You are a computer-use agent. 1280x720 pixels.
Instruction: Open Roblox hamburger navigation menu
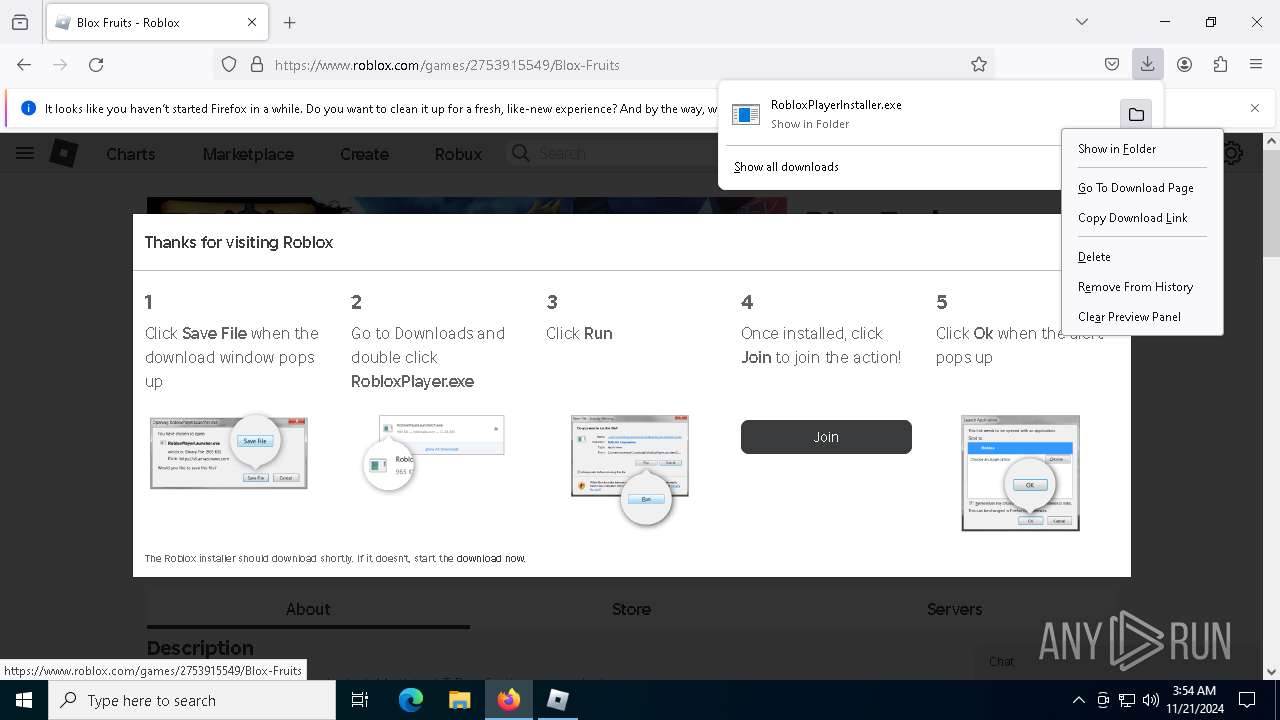pyautogui.click(x=25, y=153)
